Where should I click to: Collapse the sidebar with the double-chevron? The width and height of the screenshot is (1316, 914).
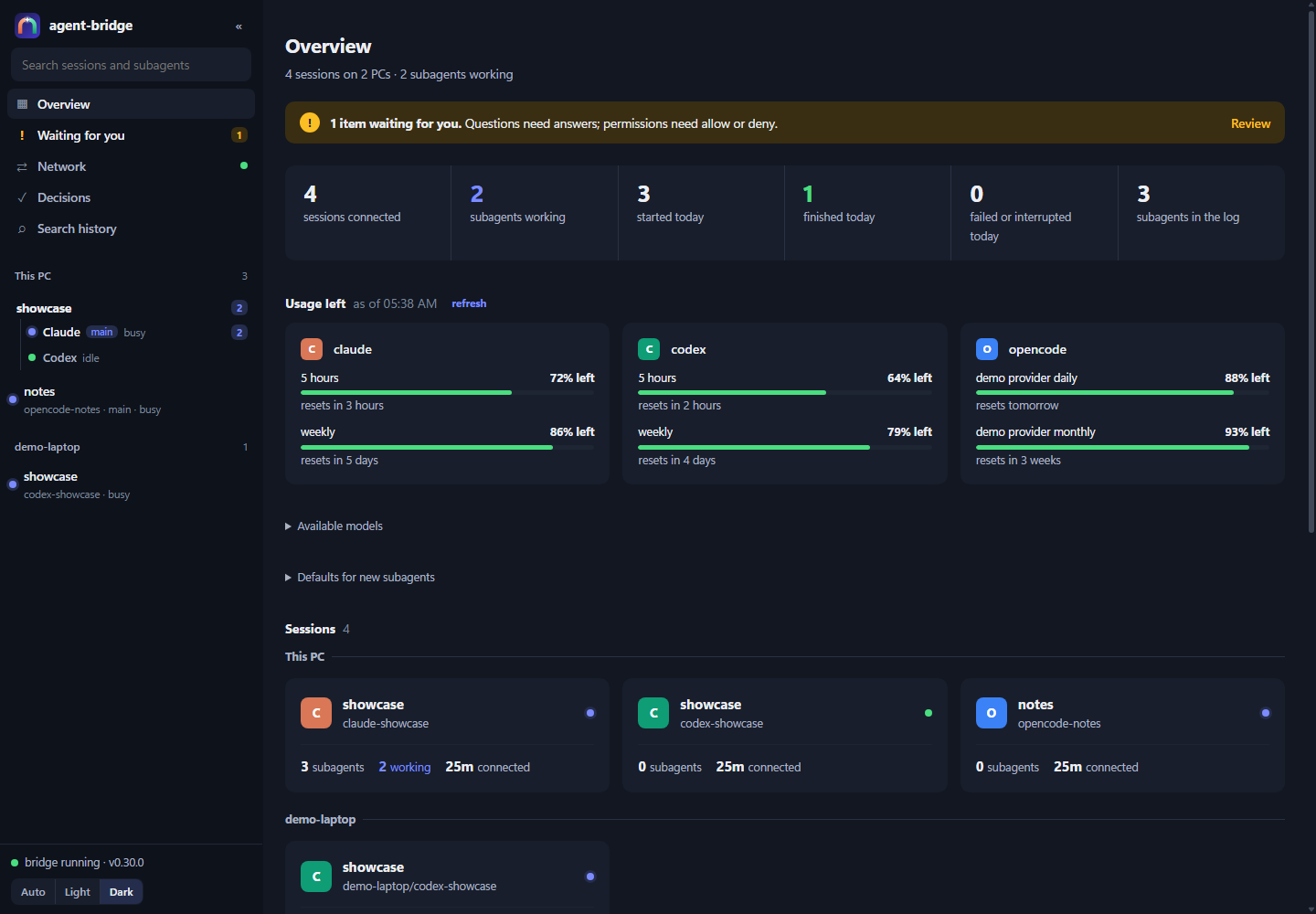239,27
